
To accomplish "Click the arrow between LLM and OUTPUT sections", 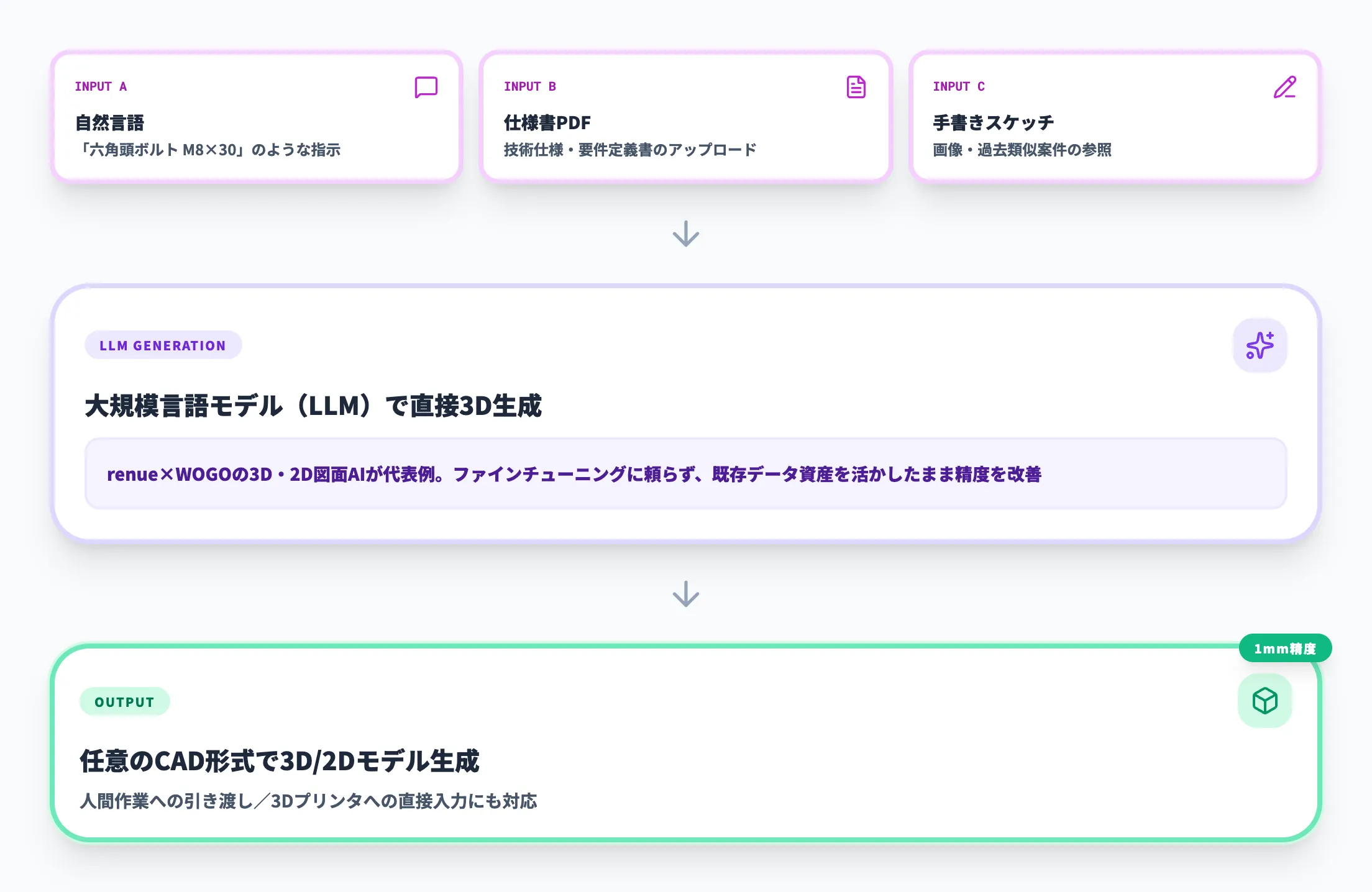I will (x=685, y=595).
